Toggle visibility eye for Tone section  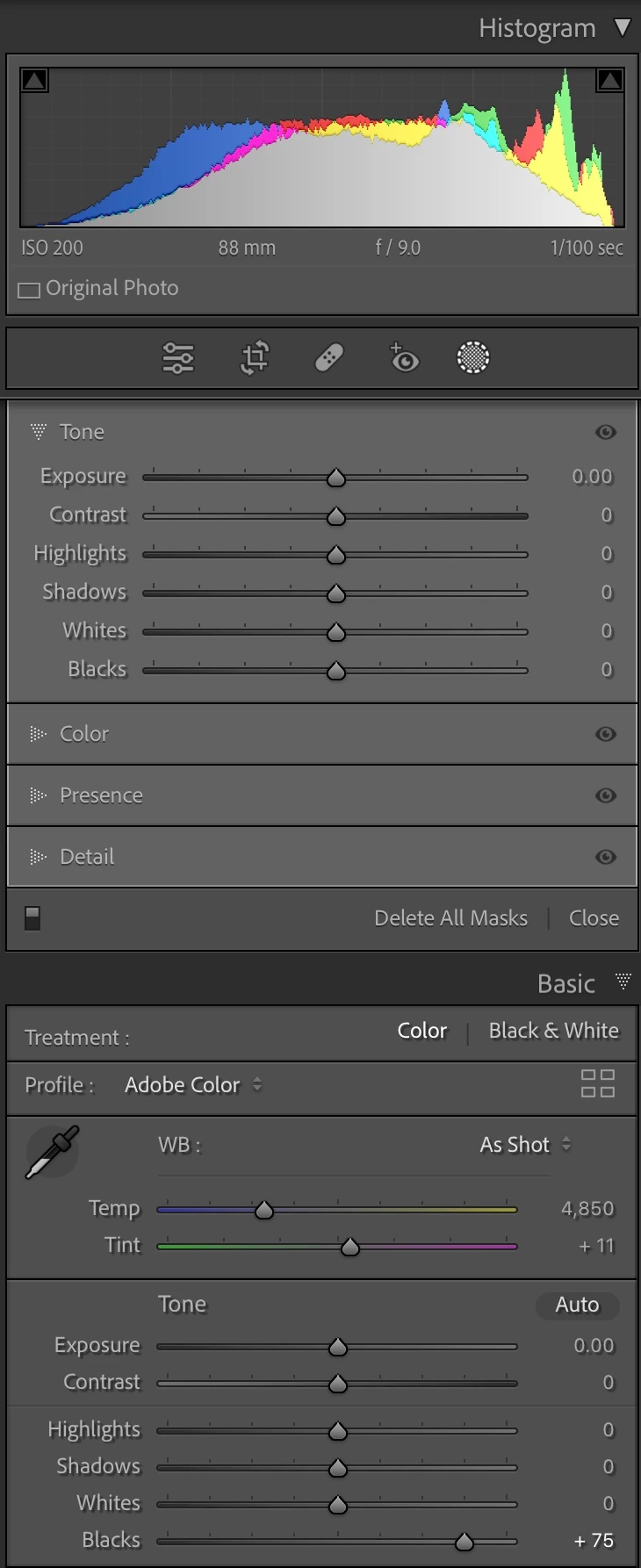606,432
